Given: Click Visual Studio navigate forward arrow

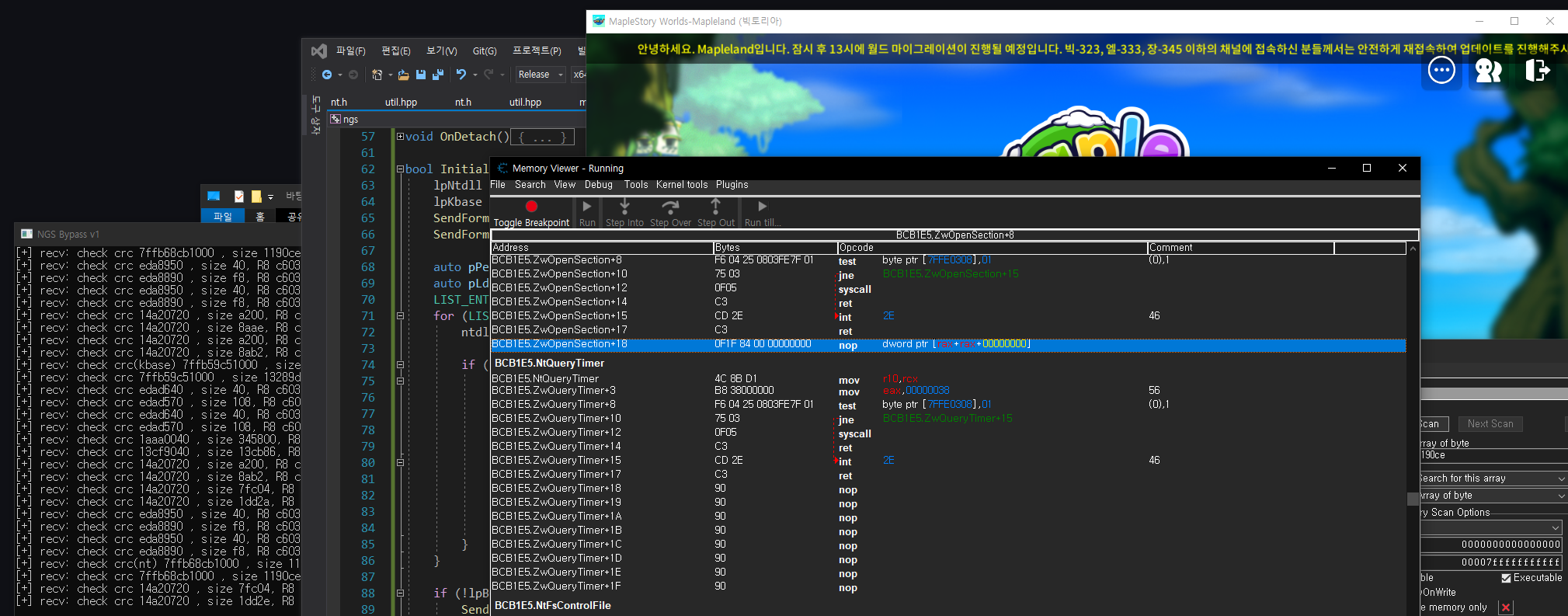Looking at the screenshot, I should [x=353, y=75].
